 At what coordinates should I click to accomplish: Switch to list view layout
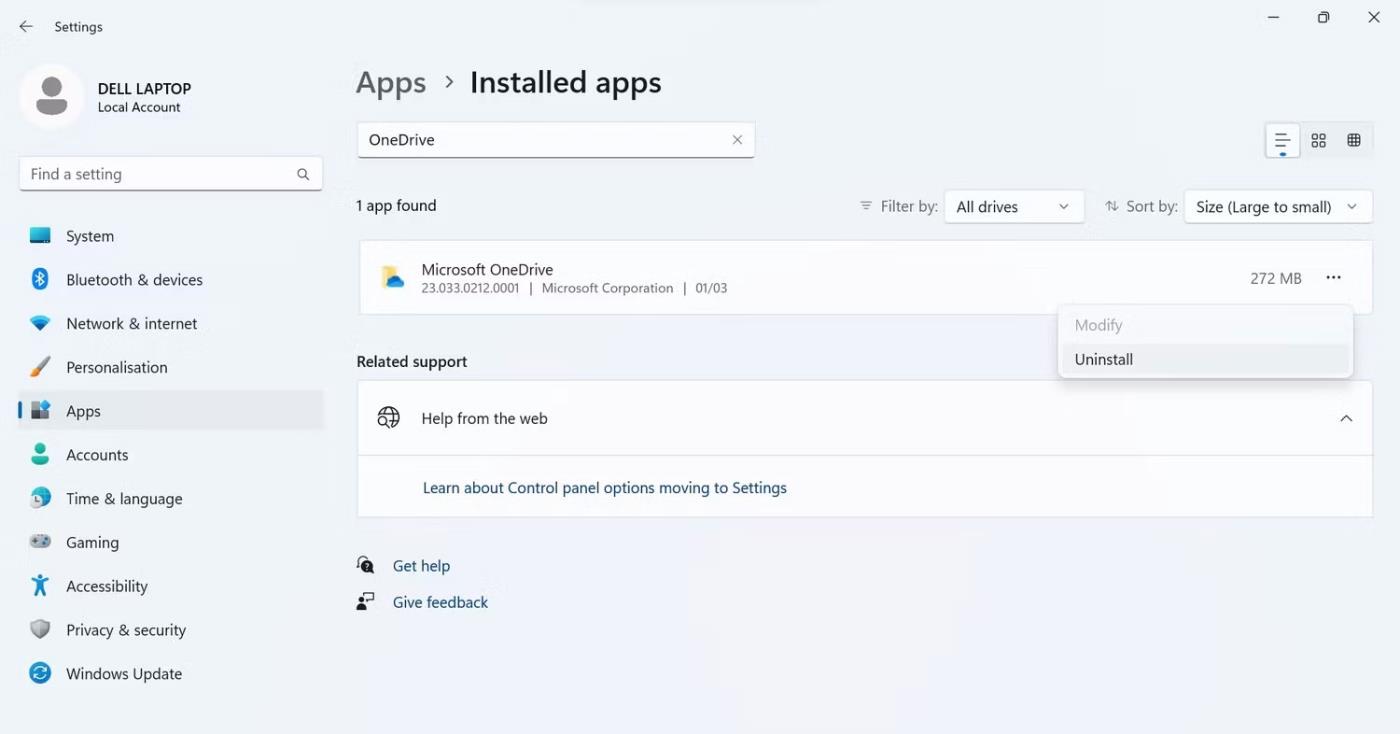click(x=1282, y=140)
